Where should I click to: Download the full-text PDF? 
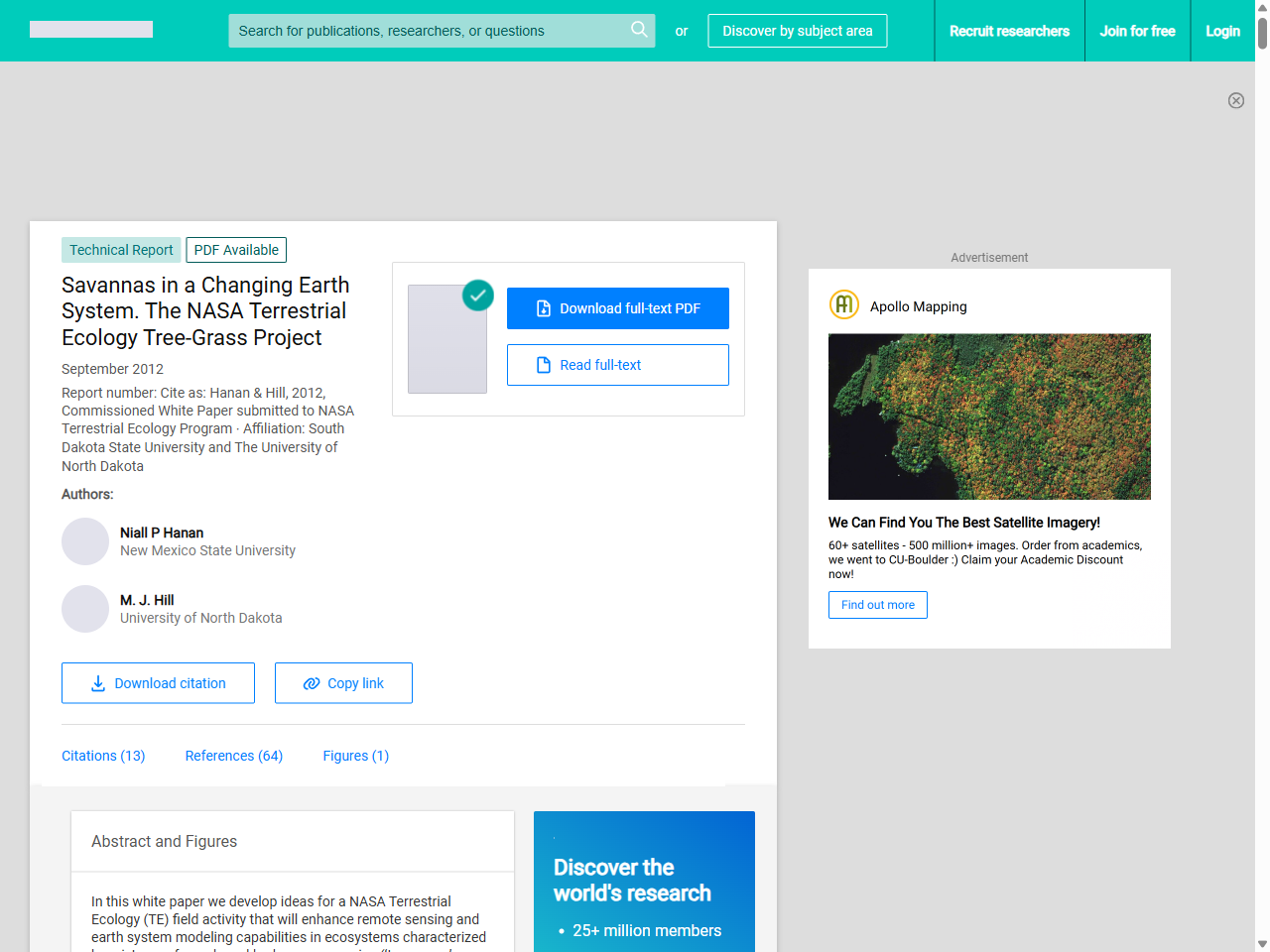pos(618,308)
